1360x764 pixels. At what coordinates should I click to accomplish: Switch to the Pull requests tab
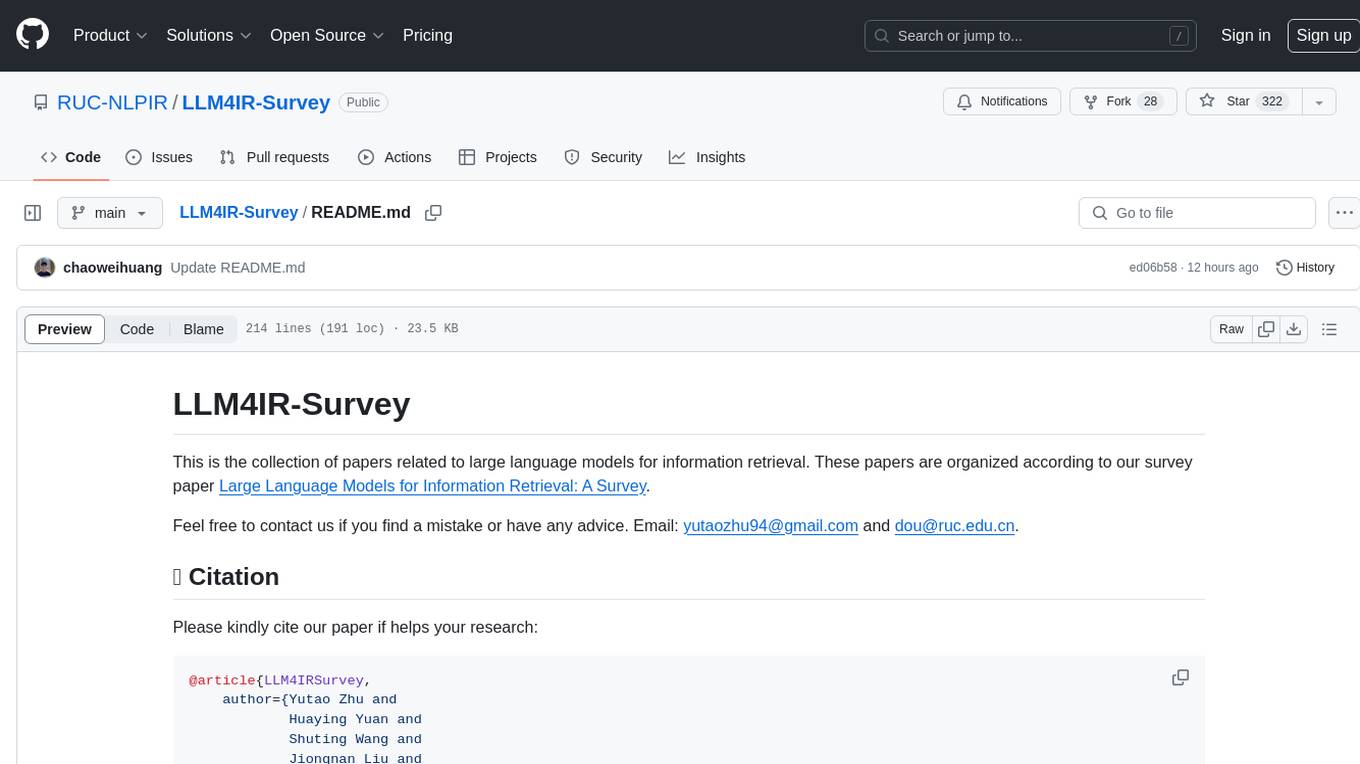click(274, 157)
